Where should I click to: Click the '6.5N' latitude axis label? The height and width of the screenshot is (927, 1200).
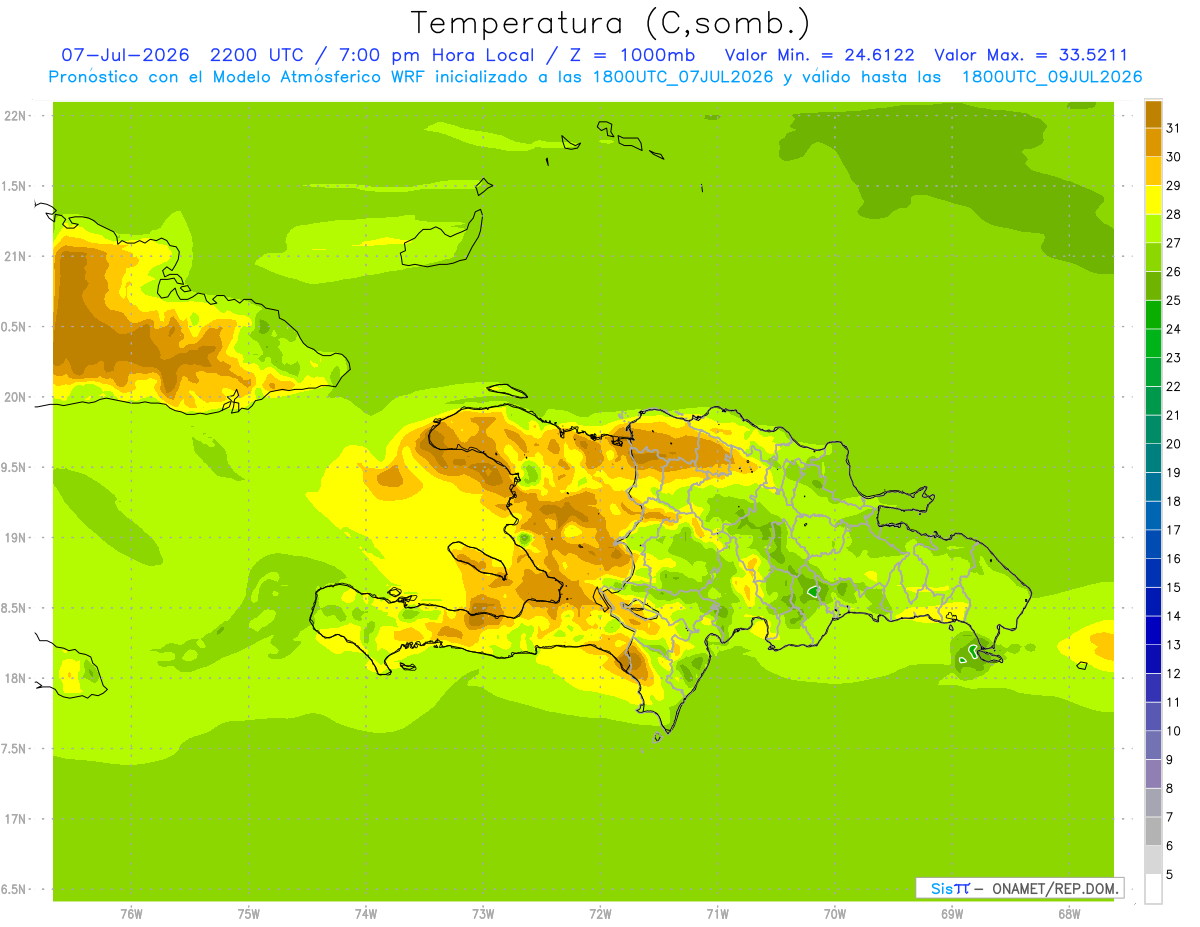click(14, 890)
